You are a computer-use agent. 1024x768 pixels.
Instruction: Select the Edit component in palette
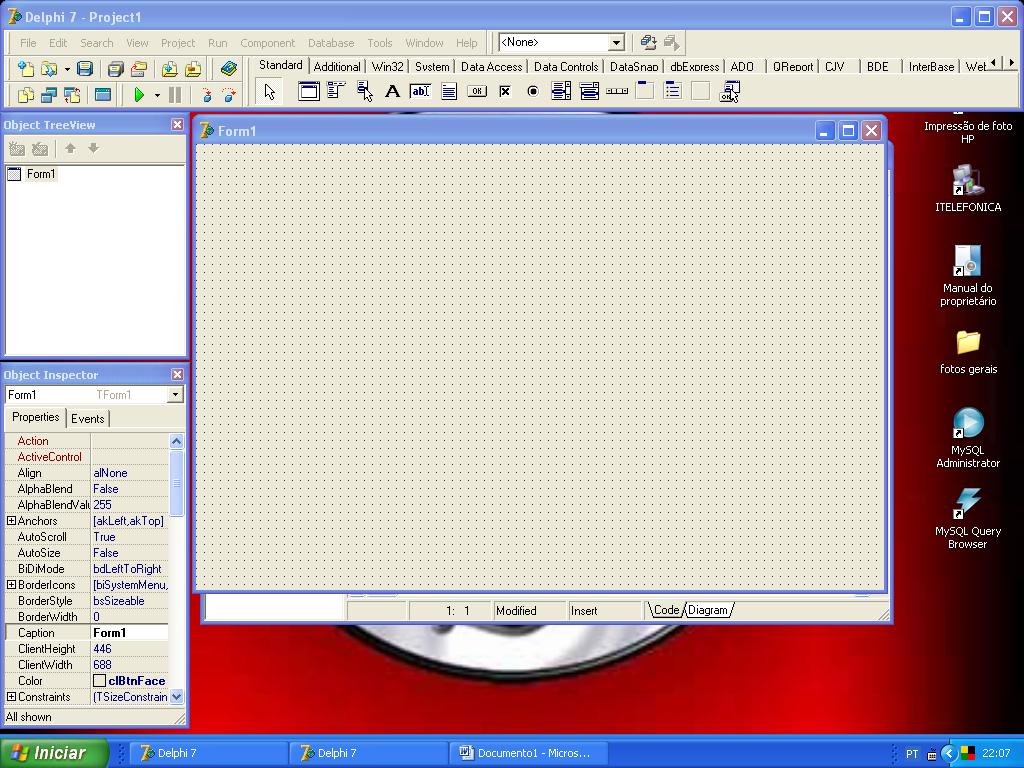coord(420,92)
